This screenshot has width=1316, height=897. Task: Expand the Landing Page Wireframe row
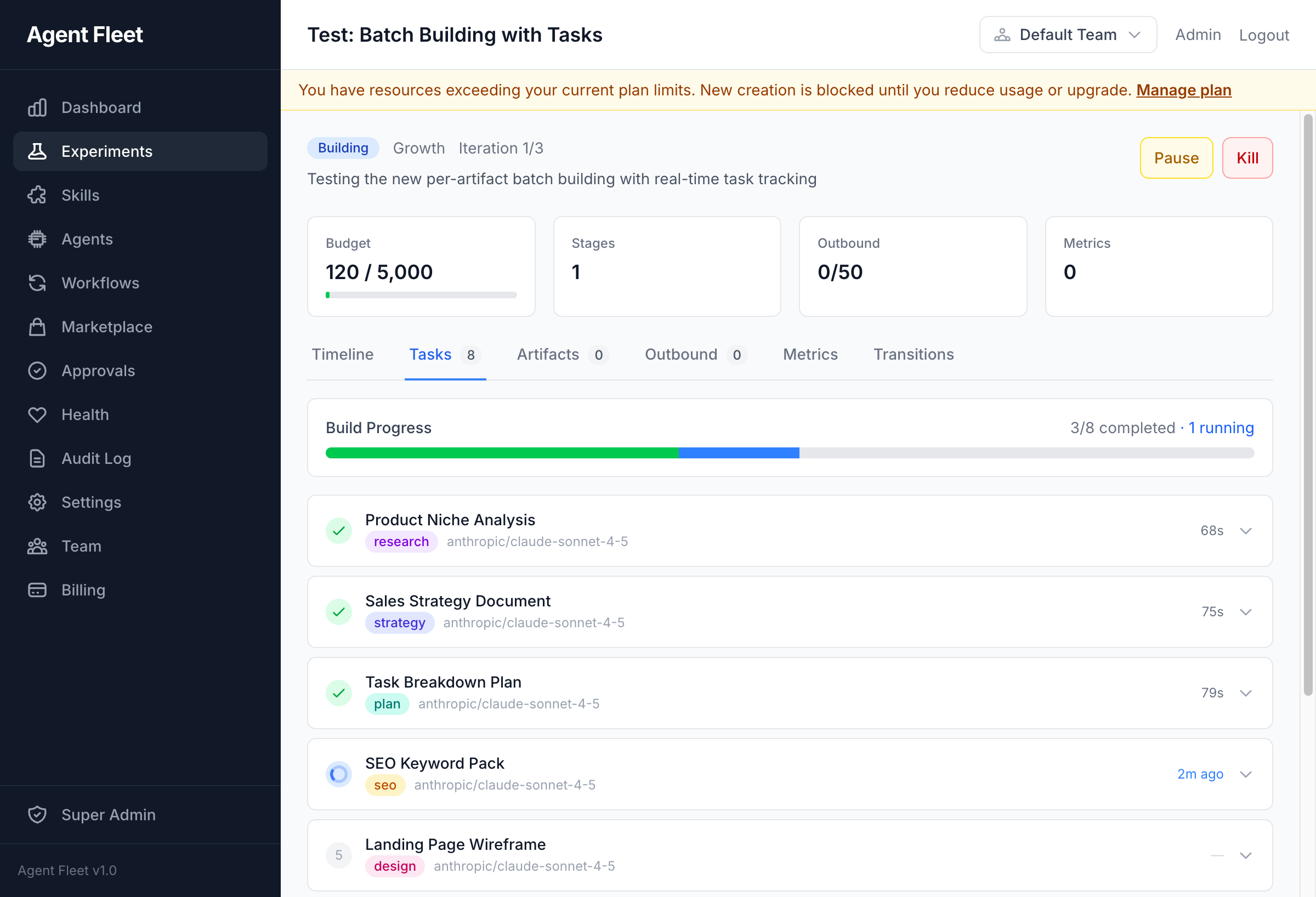click(x=1245, y=855)
